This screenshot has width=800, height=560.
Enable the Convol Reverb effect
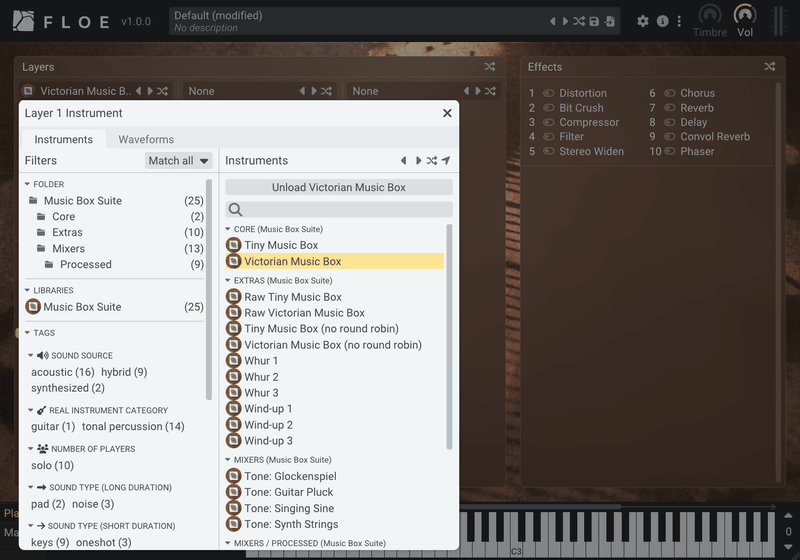tap(669, 137)
